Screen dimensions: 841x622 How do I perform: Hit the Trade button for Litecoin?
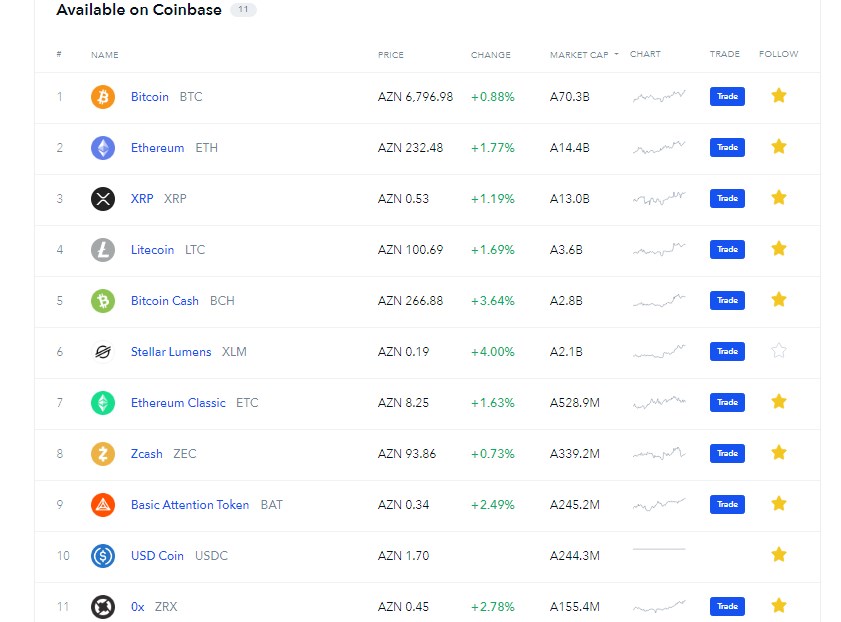coord(727,249)
